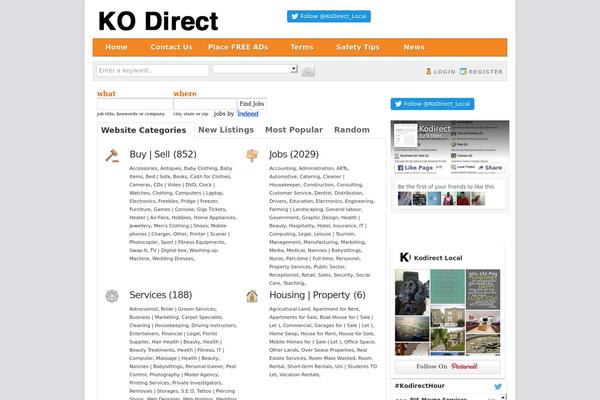Open the Buy | Sell (852) category
600x400 pixels.
163,154
